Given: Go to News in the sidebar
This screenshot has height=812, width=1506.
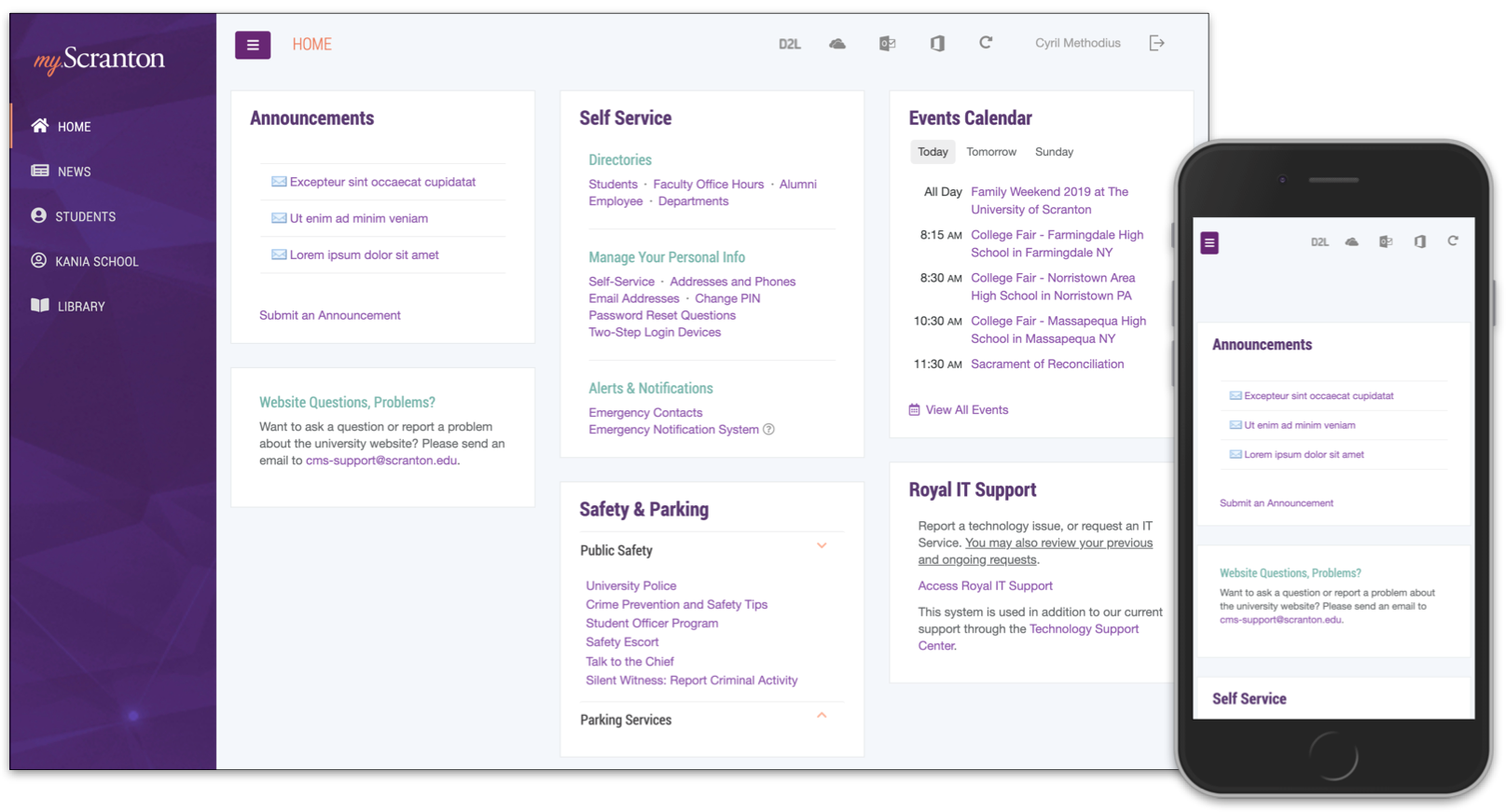Looking at the screenshot, I should tap(74, 172).
